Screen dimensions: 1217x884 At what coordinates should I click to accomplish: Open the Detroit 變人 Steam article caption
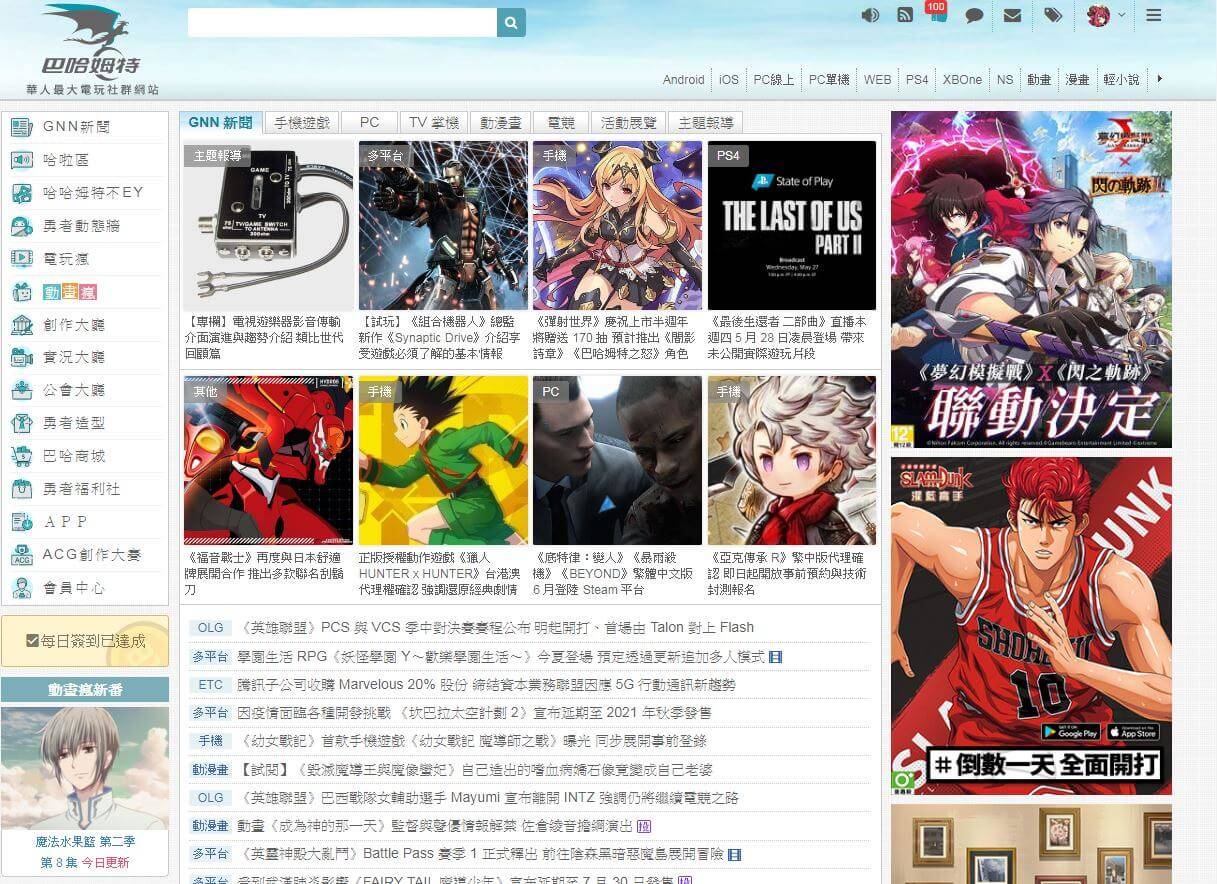613,573
